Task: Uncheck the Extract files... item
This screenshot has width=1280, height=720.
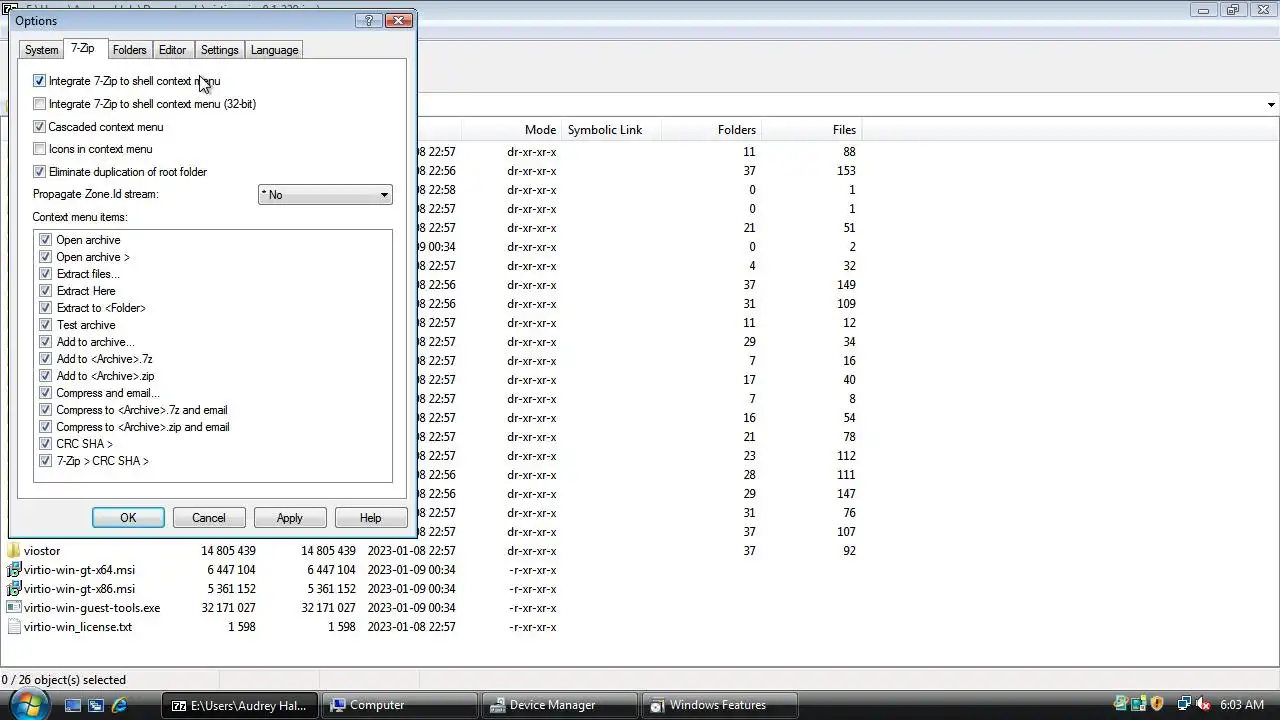Action: pyautogui.click(x=45, y=274)
